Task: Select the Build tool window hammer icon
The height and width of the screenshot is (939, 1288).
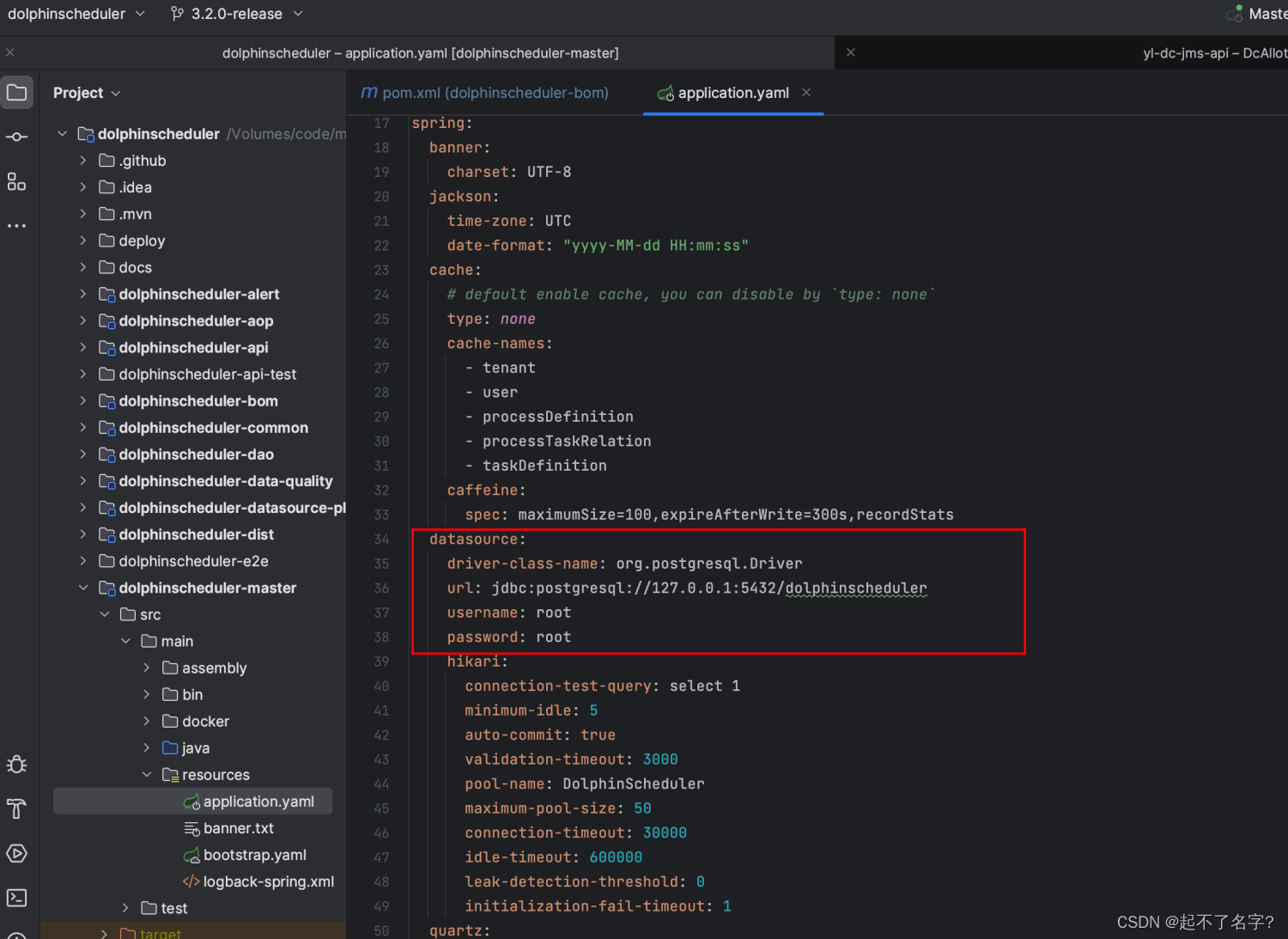Action: tap(17, 808)
